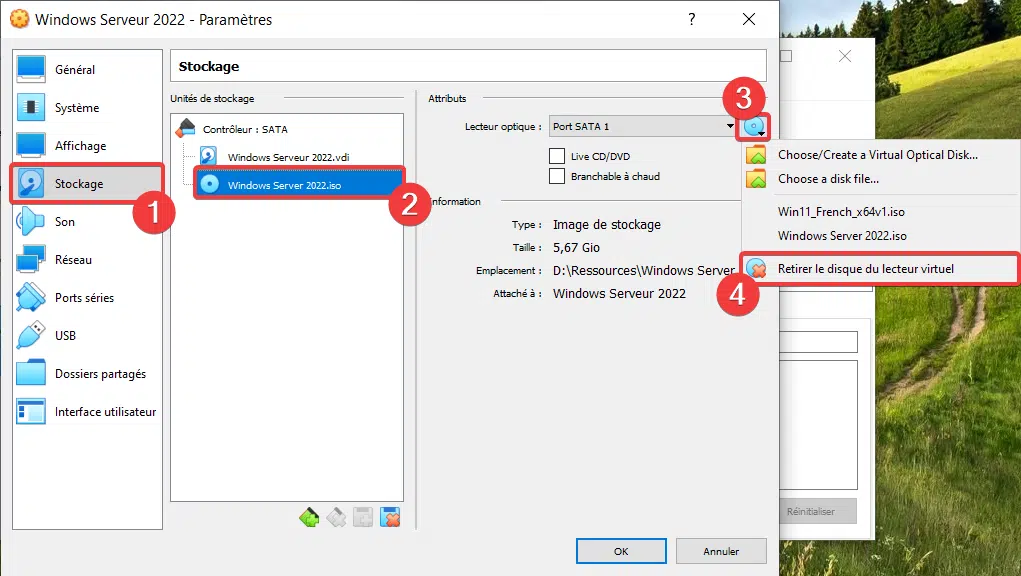The image size is (1021, 576).
Task: Maximize the background window
Action: 786,57
